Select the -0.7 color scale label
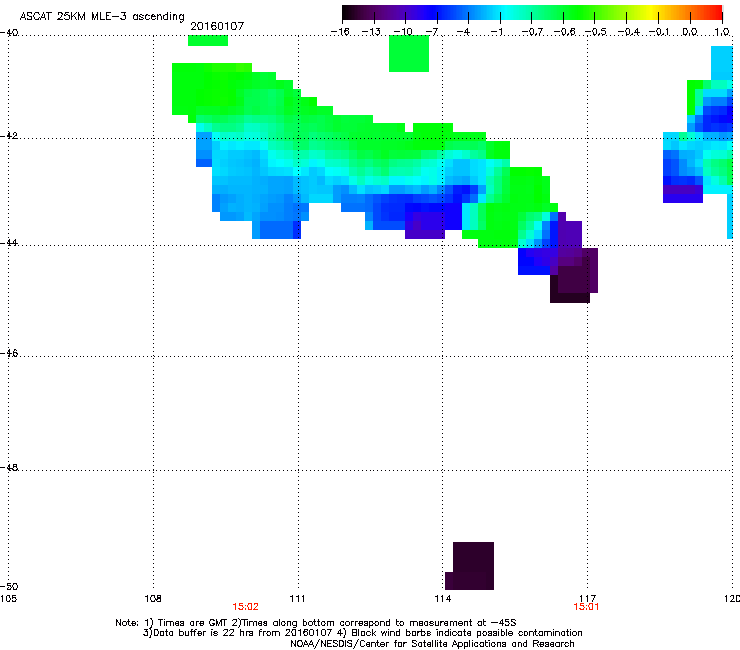The image size is (740, 650). point(532,32)
